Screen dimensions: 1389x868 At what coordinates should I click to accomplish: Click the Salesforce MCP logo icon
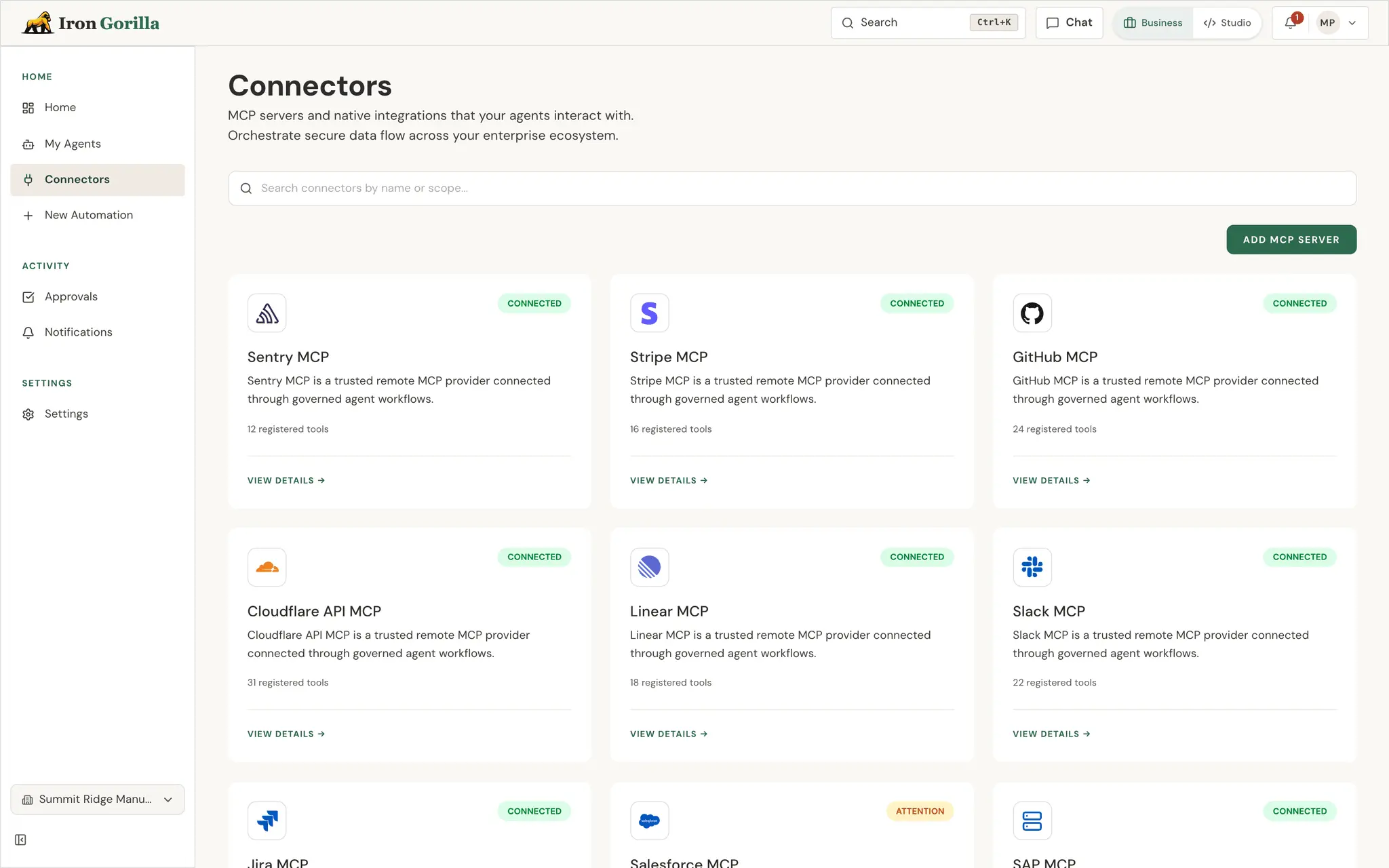coord(650,821)
